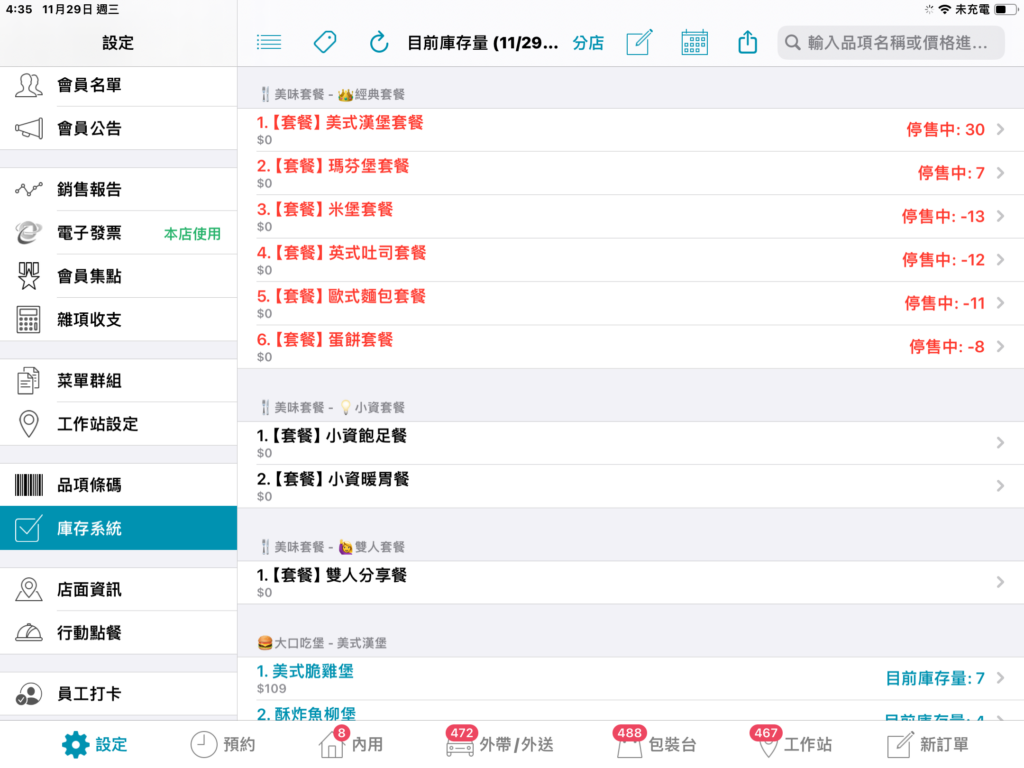Refresh the current inventory list

pos(379,43)
